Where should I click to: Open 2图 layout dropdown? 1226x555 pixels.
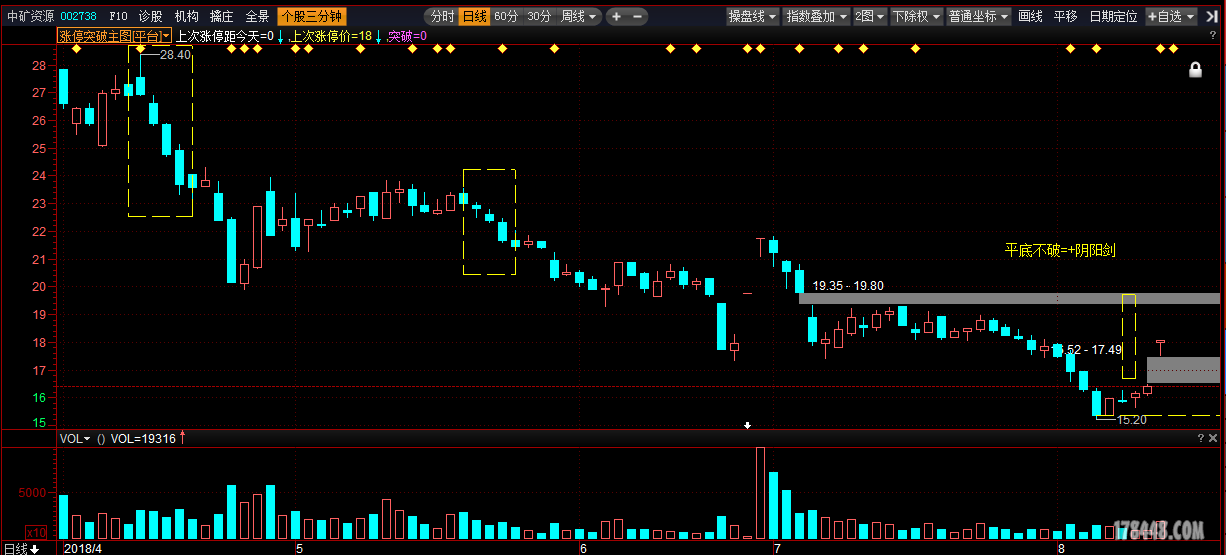click(x=869, y=17)
